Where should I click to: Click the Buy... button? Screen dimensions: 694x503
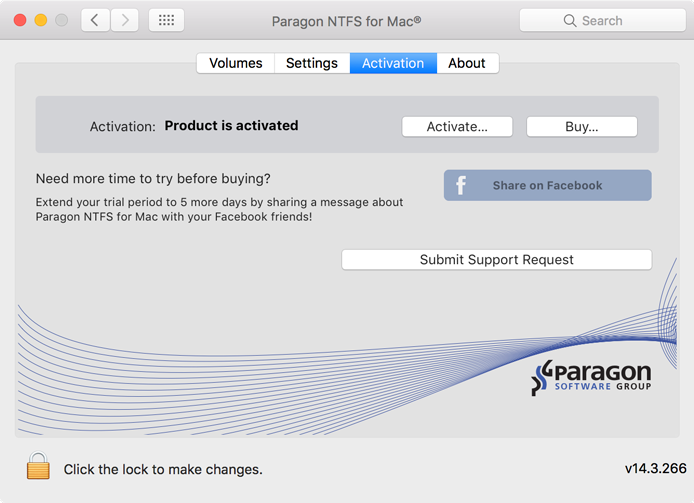click(581, 127)
